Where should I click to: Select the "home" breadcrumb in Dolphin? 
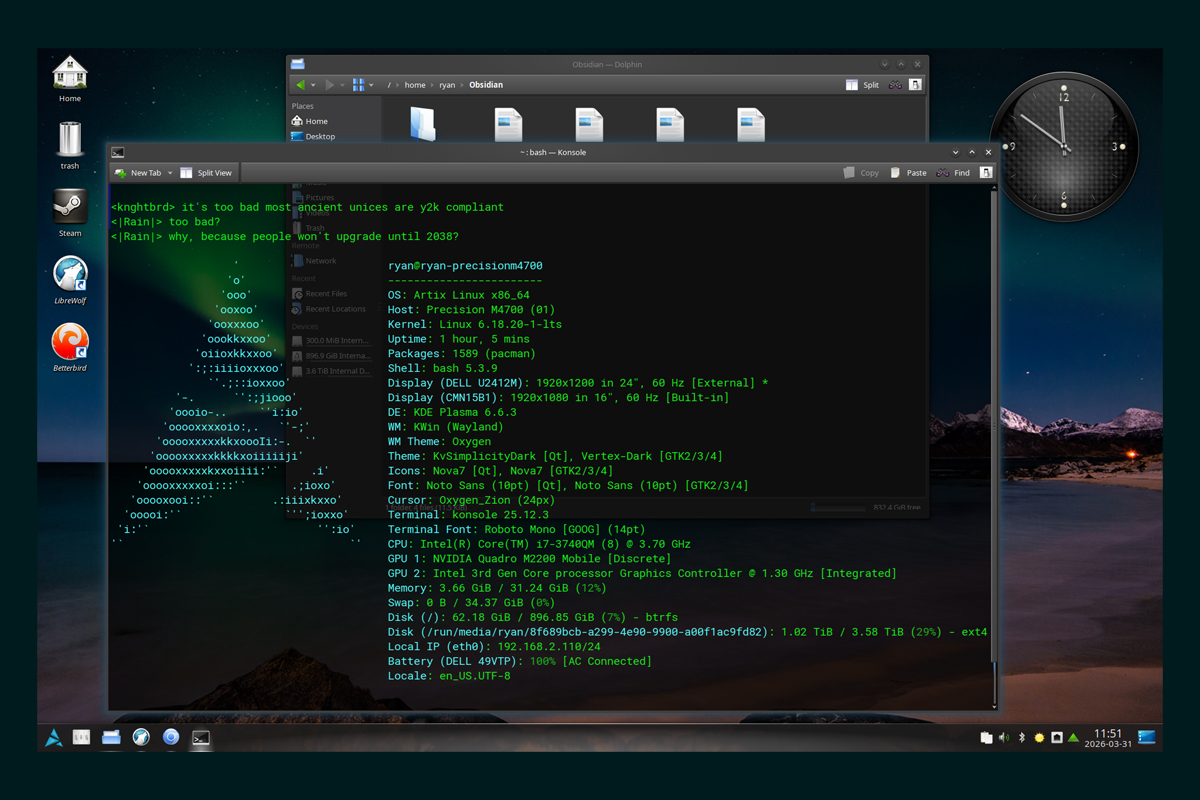(x=415, y=85)
